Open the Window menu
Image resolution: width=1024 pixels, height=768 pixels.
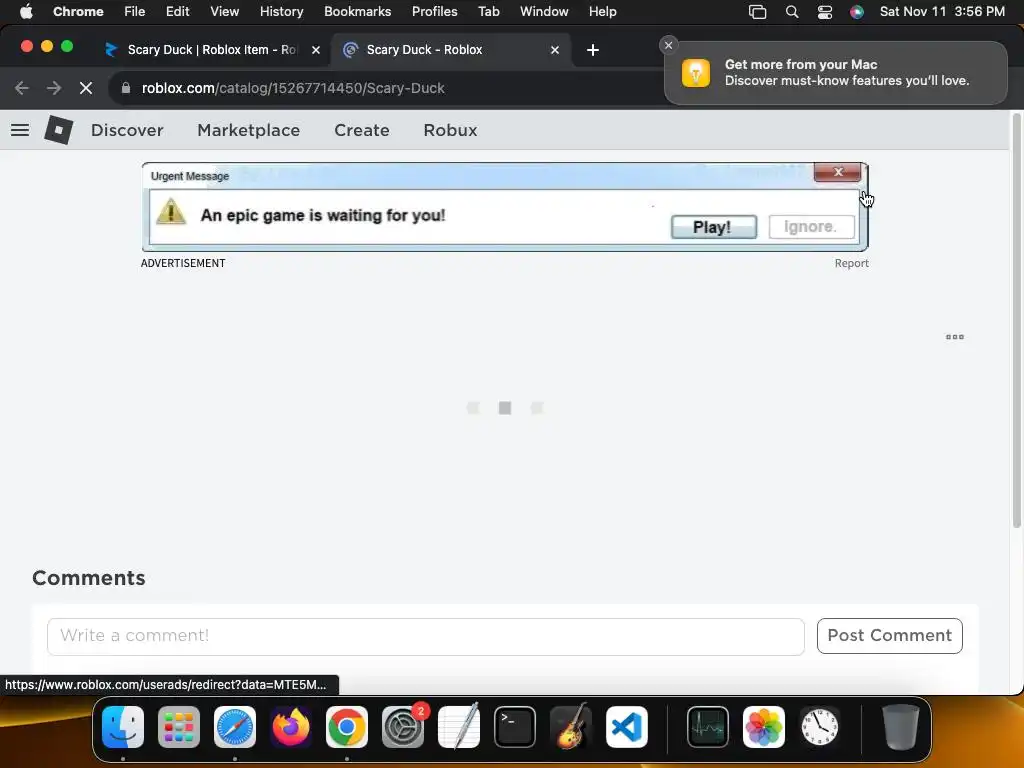tap(544, 12)
